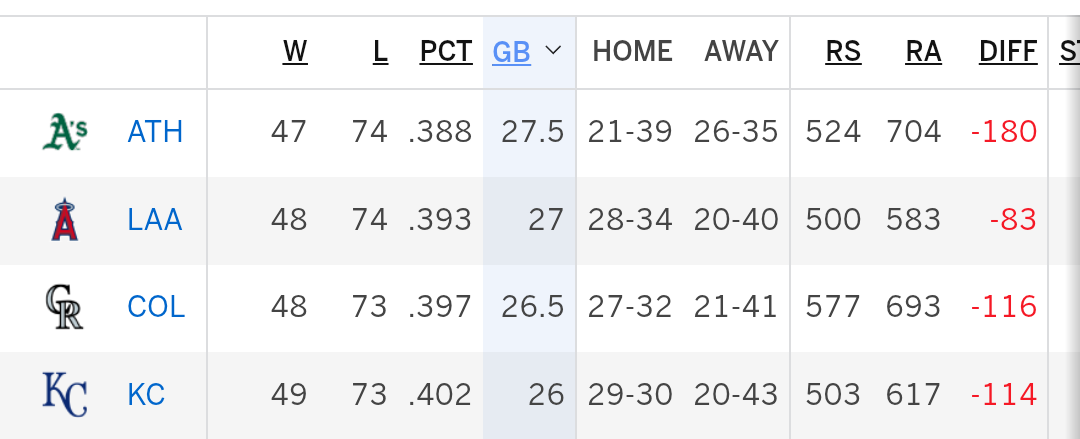1080x439 pixels.
Task: Click the HOME column header
Action: (x=632, y=52)
